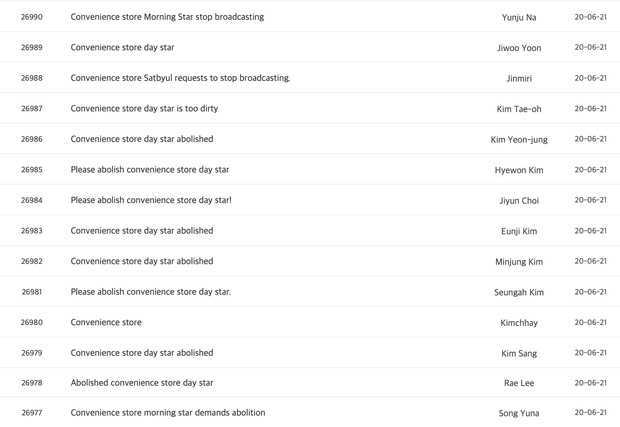Screen dimensions: 620x427
Task: Open Hyewon Kim's "Please abolish" post title
Action: tap(150, 170)
